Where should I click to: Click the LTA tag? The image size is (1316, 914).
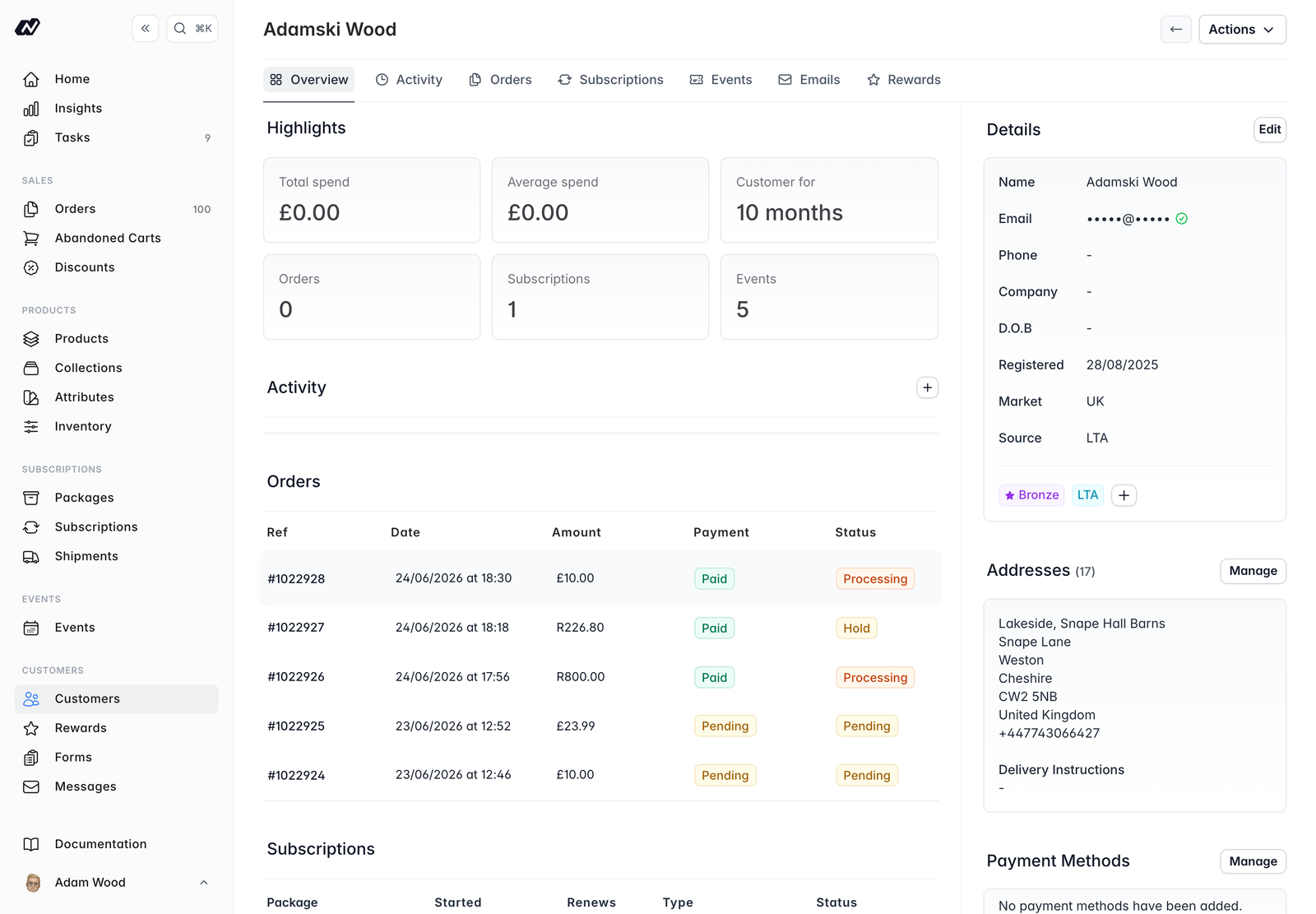pyautogui.click(x=1087, y=495)
